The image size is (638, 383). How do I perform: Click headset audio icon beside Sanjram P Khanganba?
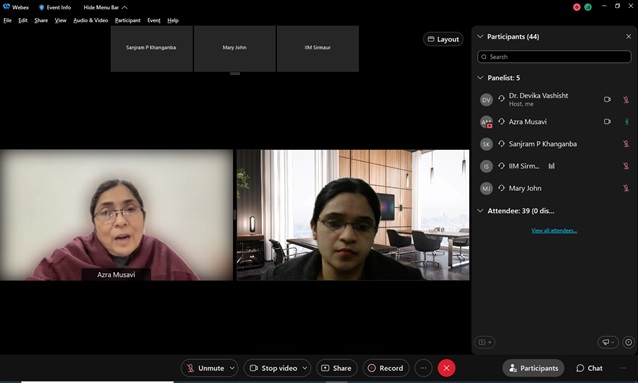pos(501,143)
